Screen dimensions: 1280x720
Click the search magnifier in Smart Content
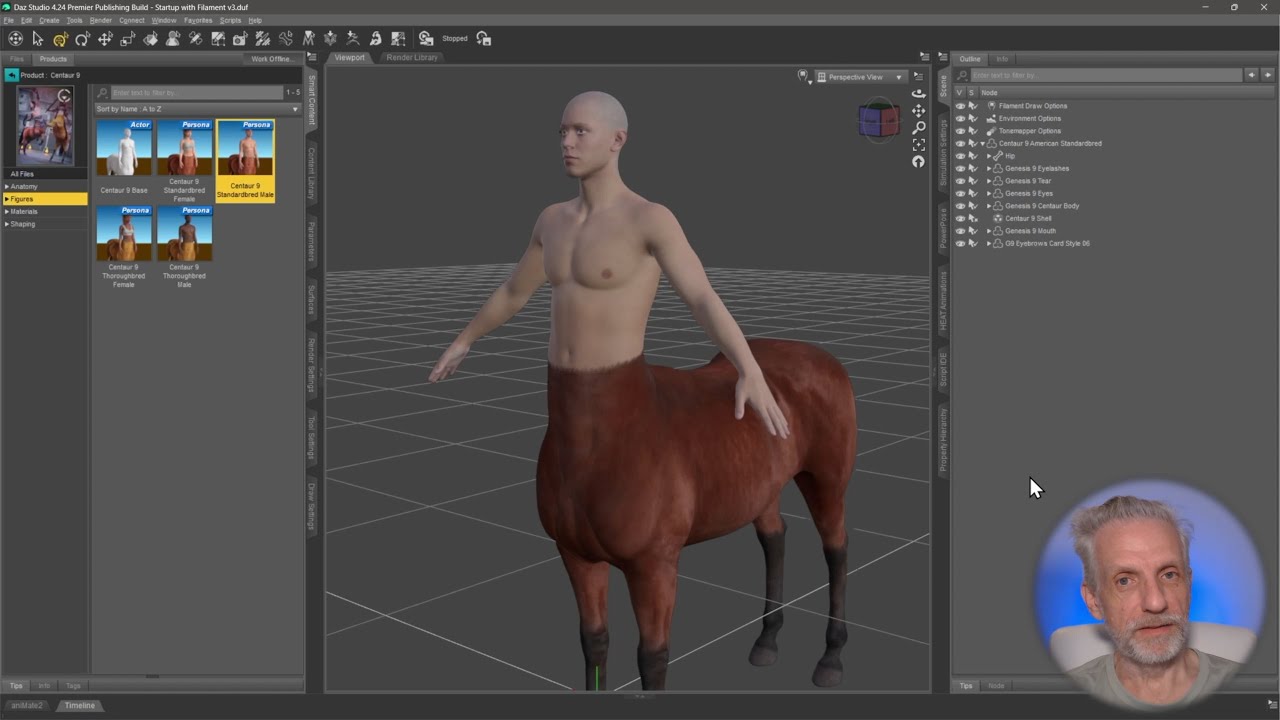click(x=103, y=93)
